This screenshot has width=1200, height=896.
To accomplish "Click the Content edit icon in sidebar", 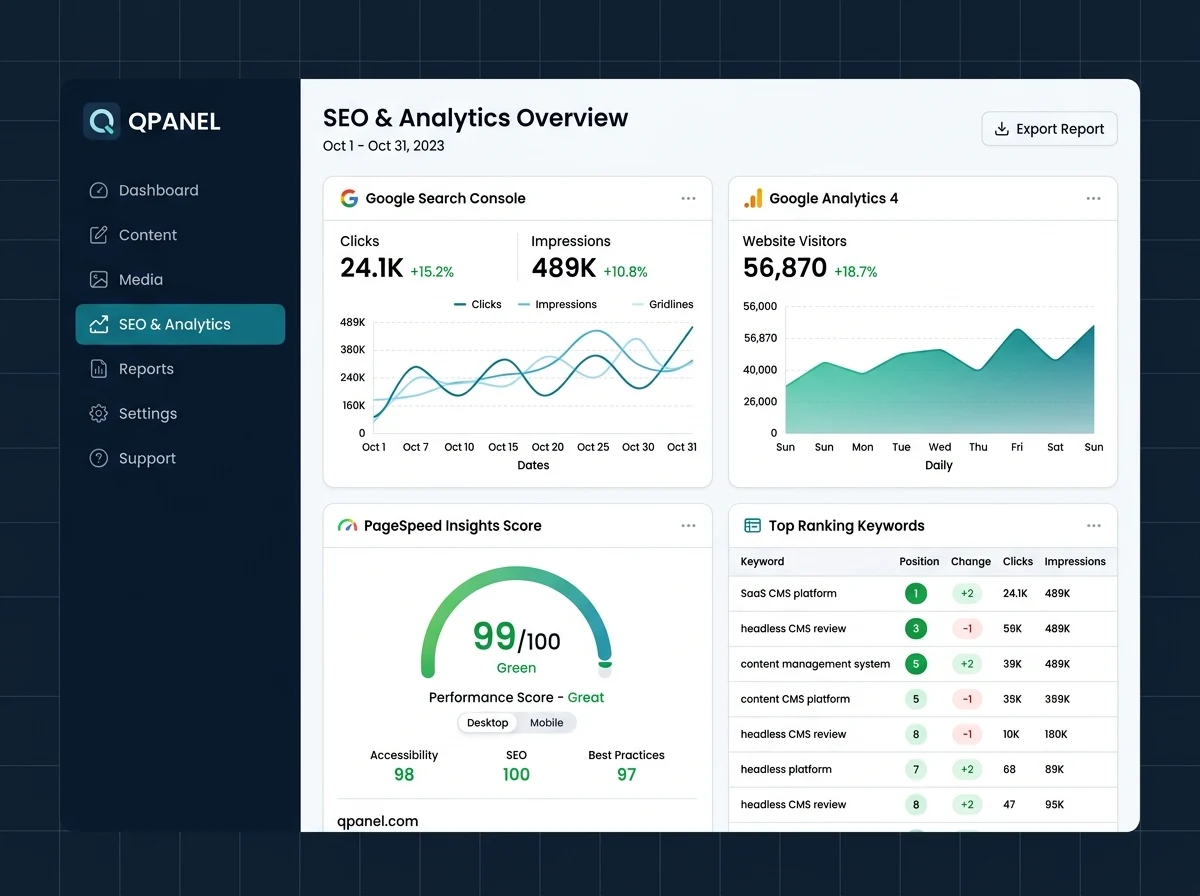I will pyautogui.click(x=98, y=235).
